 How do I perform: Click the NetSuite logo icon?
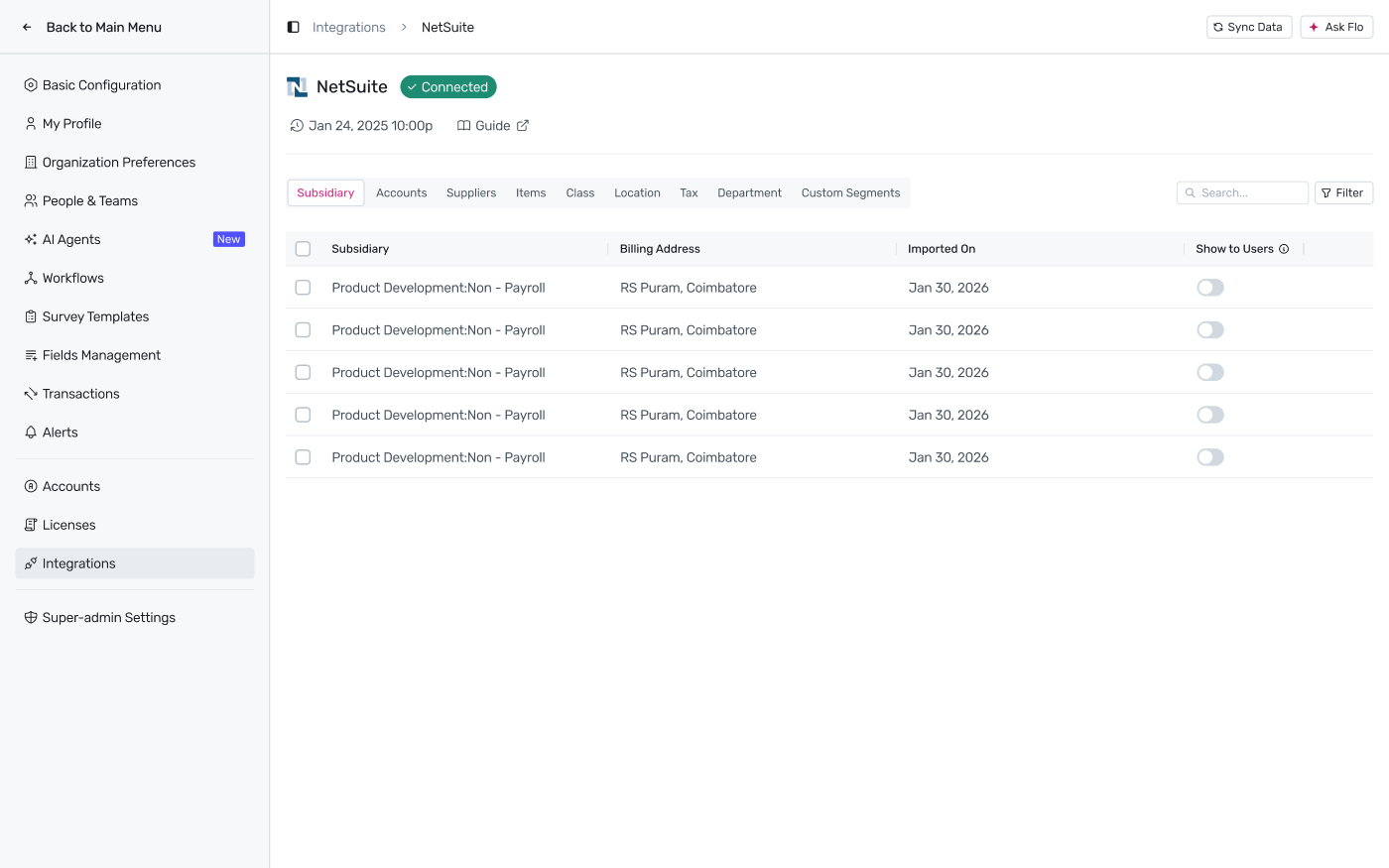(297, 87)
